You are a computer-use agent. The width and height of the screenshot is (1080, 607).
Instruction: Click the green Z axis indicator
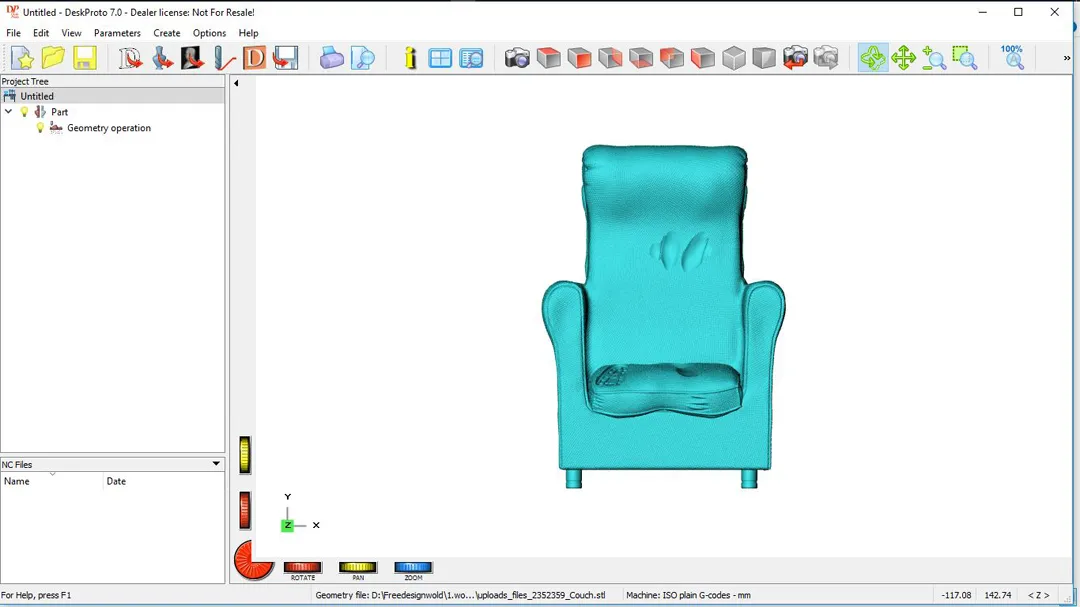pyautogui.click(x=287, y=525)
